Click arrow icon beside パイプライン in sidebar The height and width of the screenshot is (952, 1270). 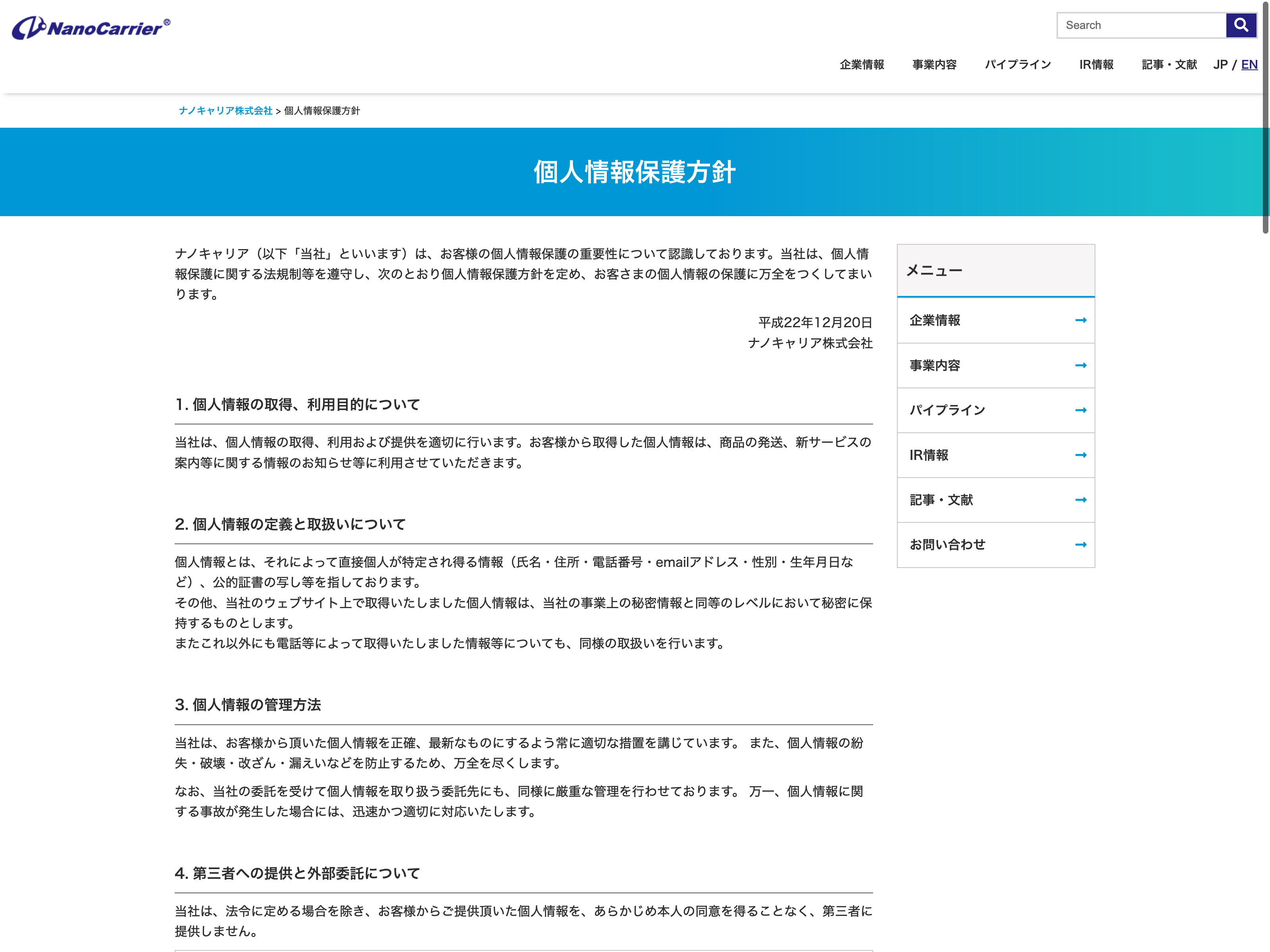pyautogui.click(x=1081, y=410)
